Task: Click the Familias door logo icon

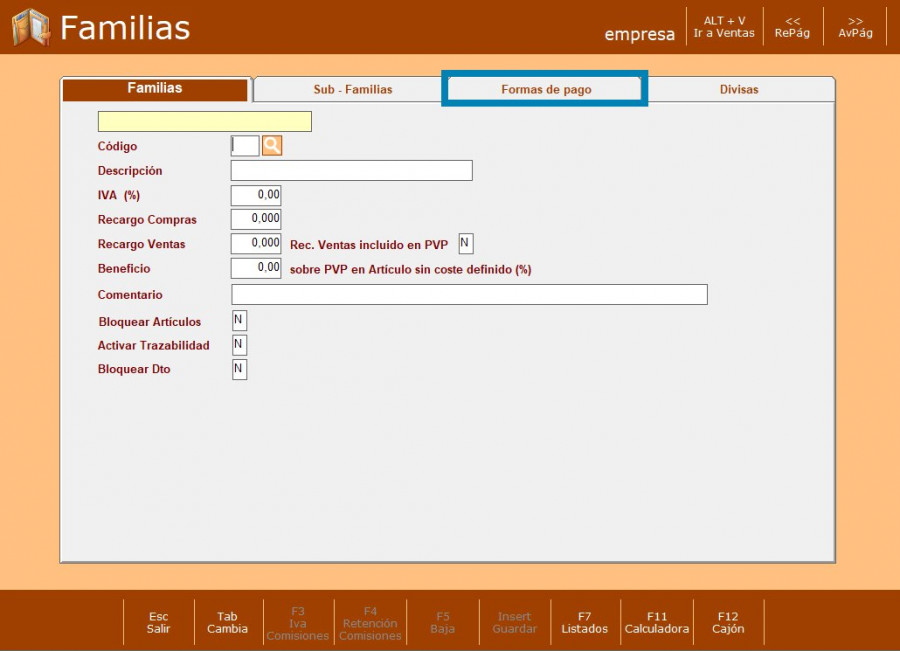Action: click(x=30, y=27)
